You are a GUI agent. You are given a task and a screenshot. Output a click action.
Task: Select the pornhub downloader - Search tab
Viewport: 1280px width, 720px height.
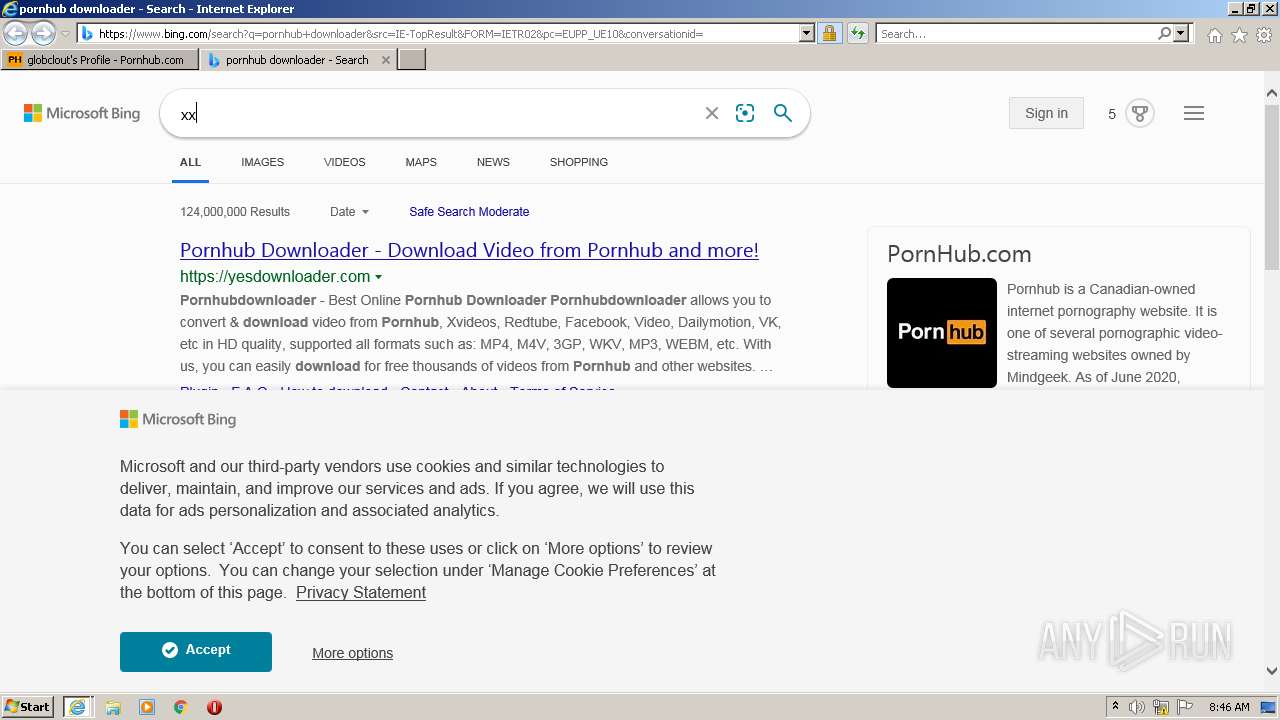point(297,60)
